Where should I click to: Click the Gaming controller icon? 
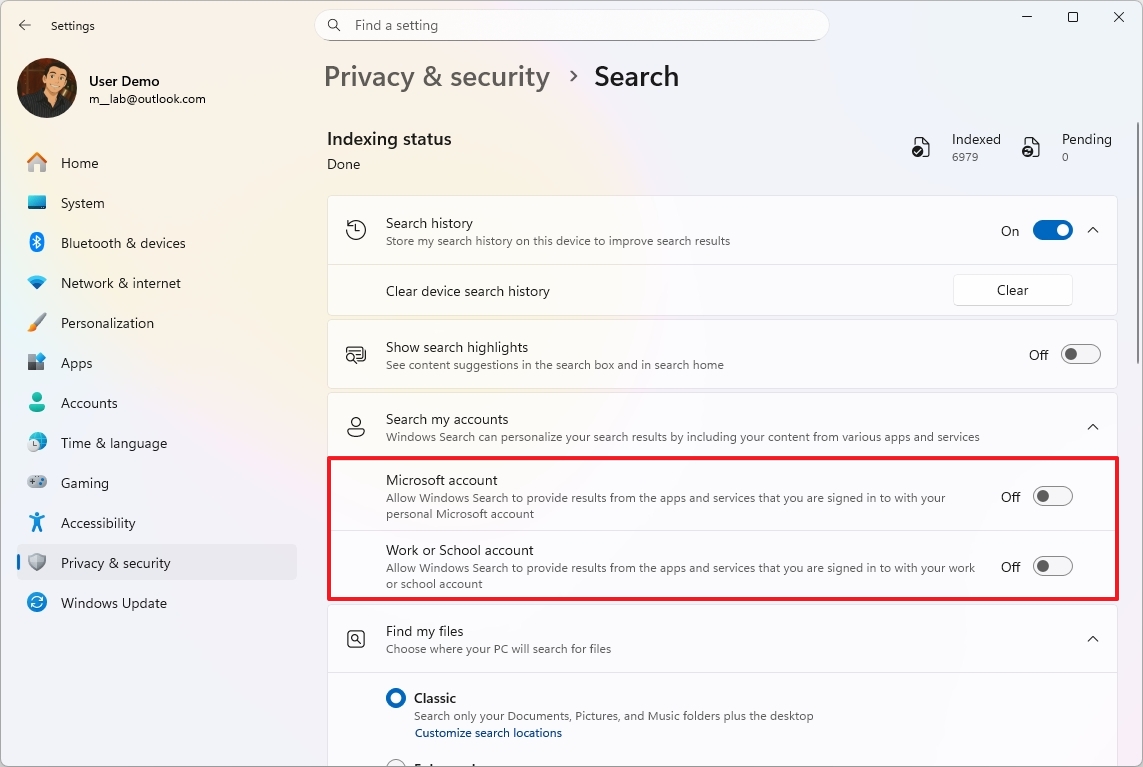(x=37, y=483)
